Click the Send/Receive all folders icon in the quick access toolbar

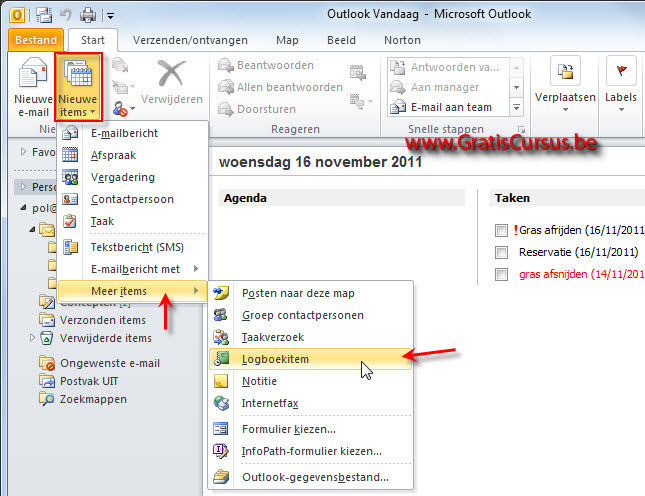pyautogui.click(x=44, y=15)
